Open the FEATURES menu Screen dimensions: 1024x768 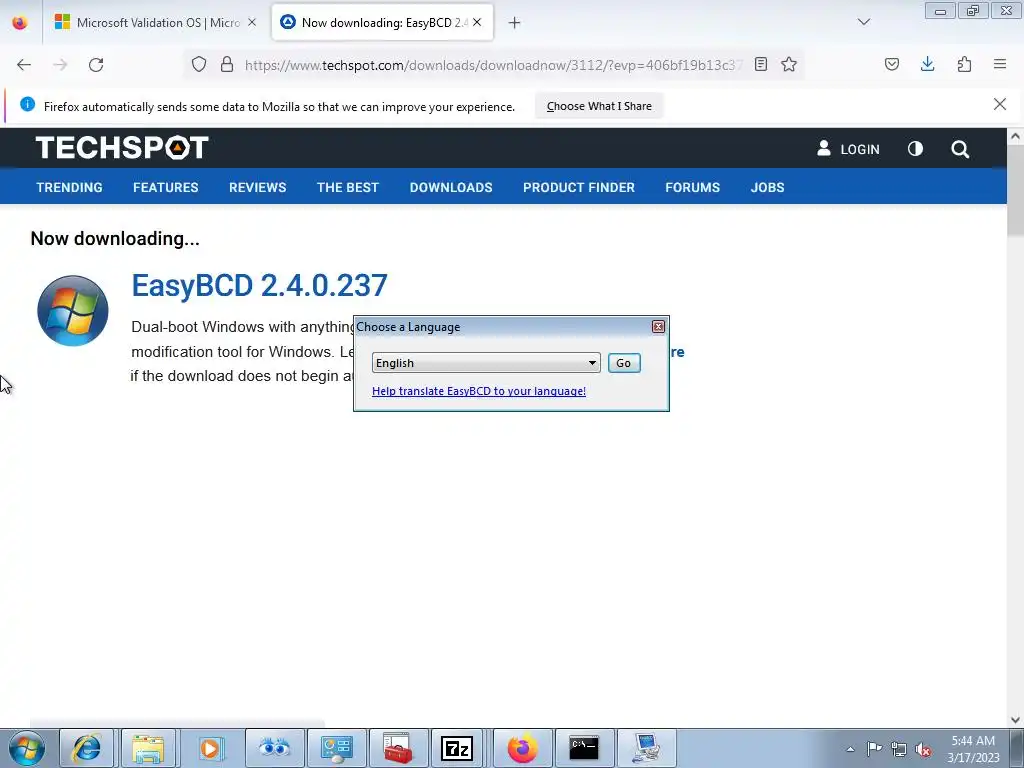pyautogui.click(x=166, y=187)
